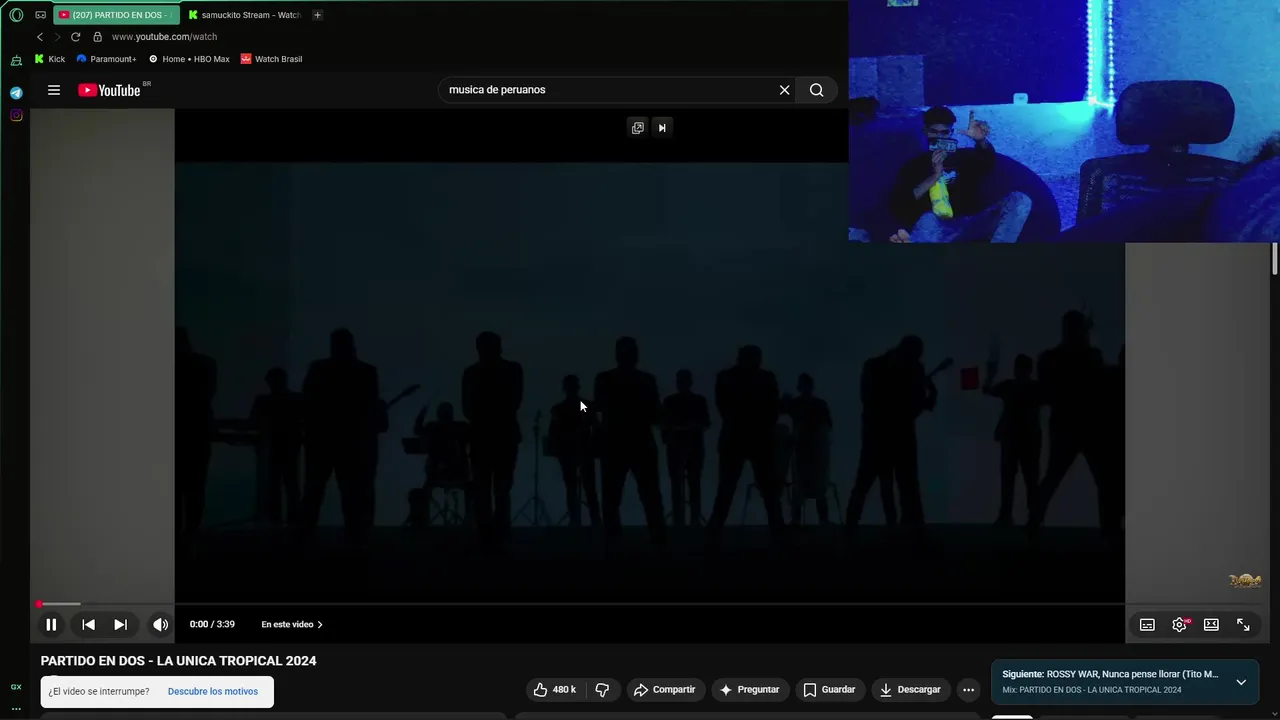The height and width of the screenshot is (720, 1280).
Task: Open the more actions three-dot menu
Action: point(968,689)
